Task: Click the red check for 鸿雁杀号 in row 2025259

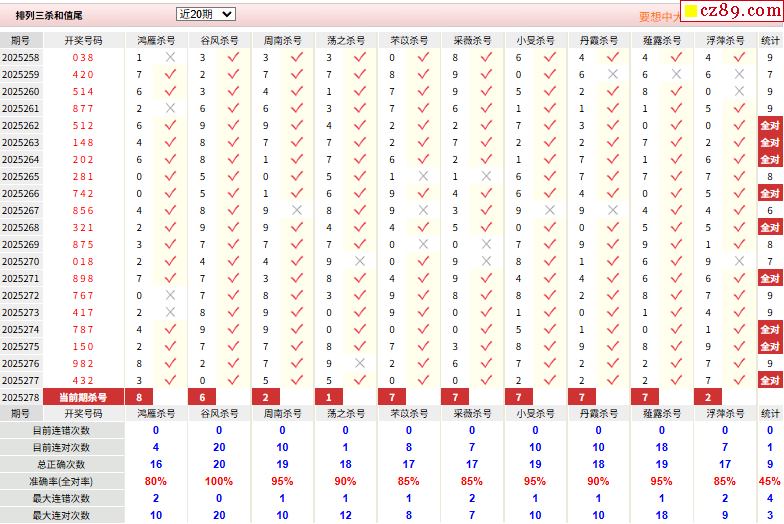Action: [170, 74]
